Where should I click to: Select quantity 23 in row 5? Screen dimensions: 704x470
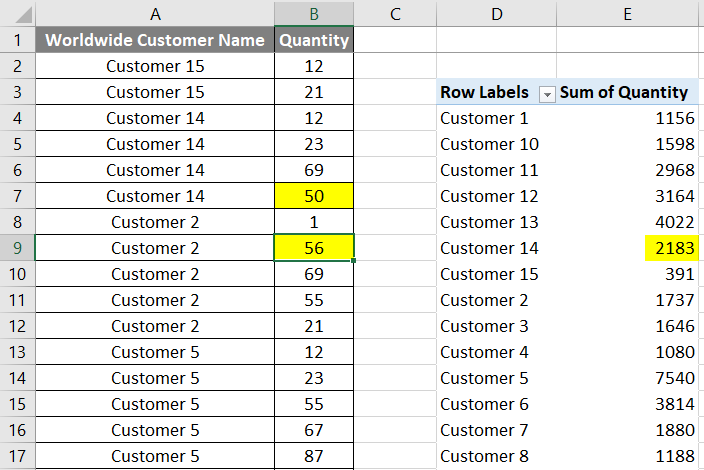[x=314, y=144]
